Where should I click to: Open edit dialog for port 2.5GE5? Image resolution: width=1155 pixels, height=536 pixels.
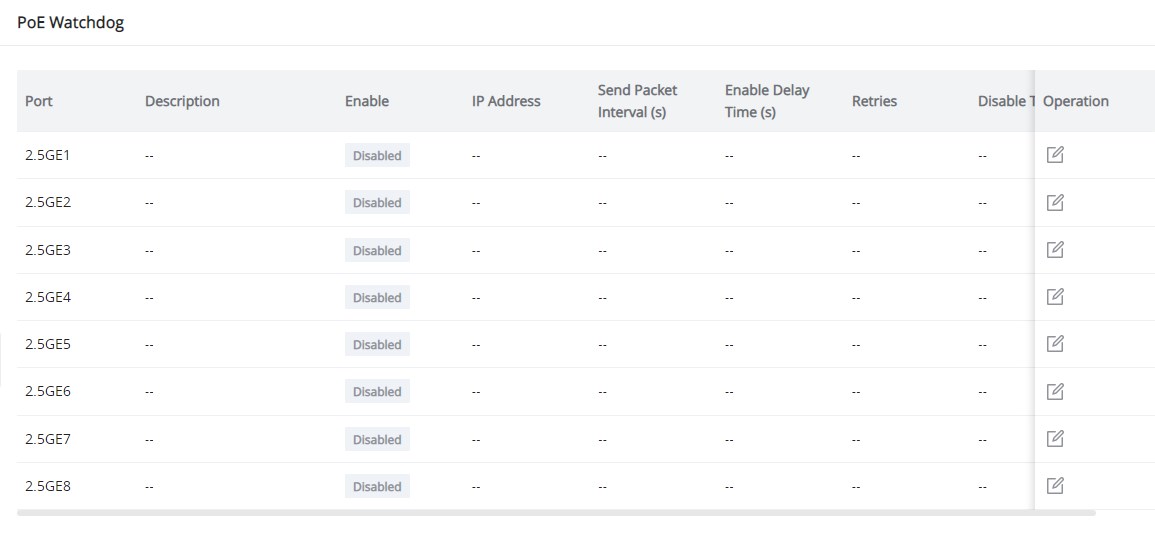[1055, 344]
